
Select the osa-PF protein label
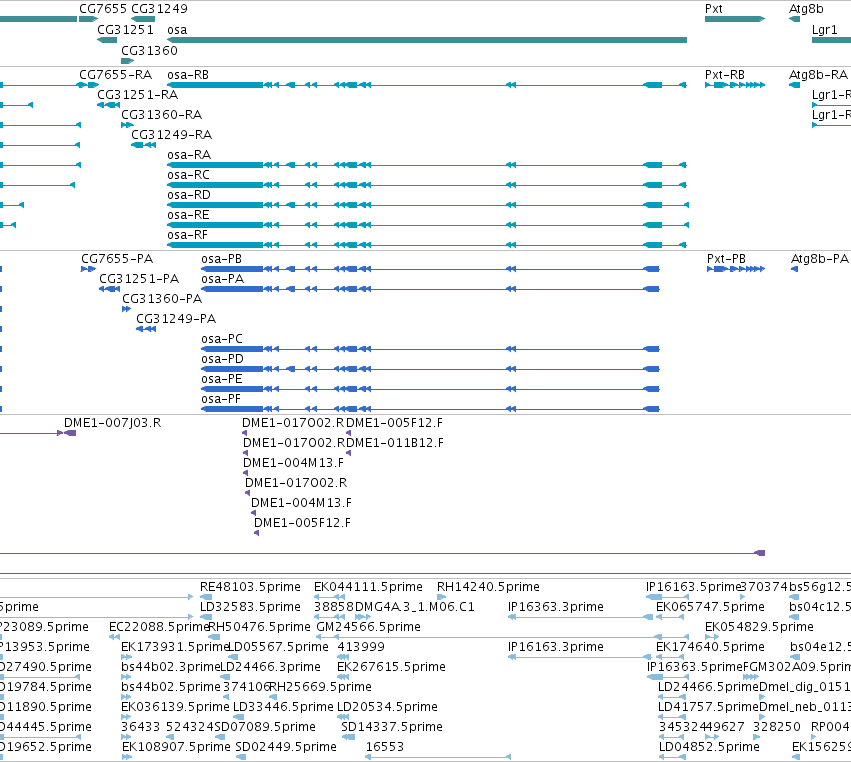coord(221,399)
